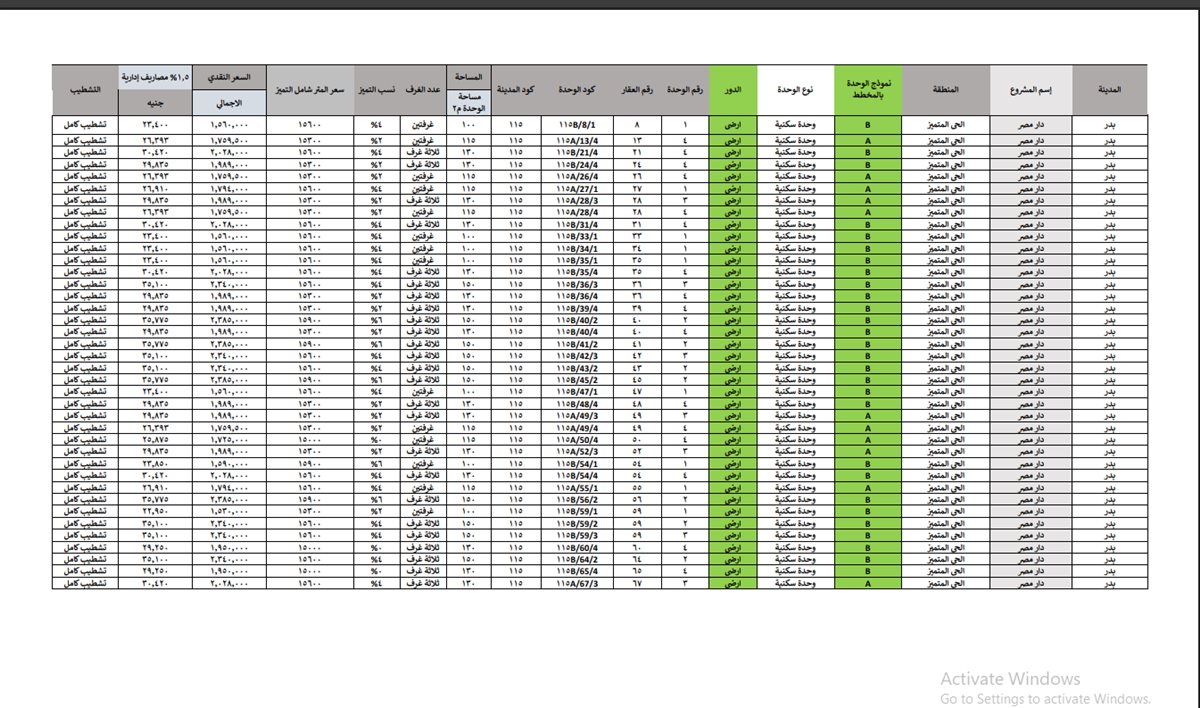Click the رقم العقار column header

point(638,90)
